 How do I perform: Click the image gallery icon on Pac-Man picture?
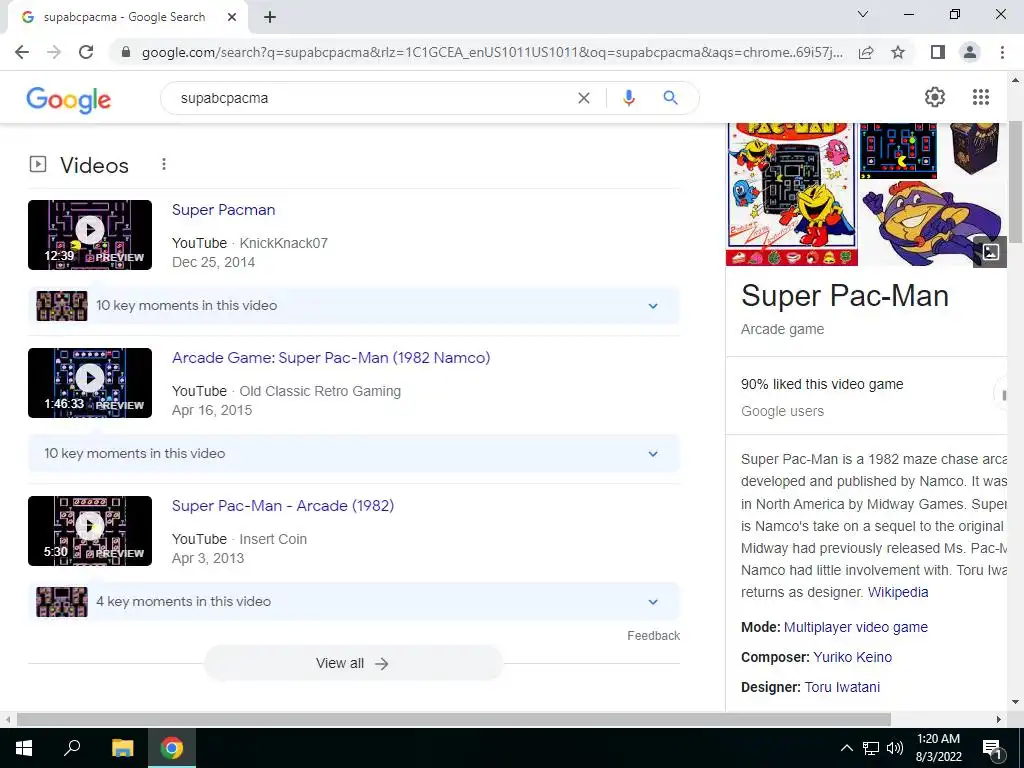click(x=990, y=252)
